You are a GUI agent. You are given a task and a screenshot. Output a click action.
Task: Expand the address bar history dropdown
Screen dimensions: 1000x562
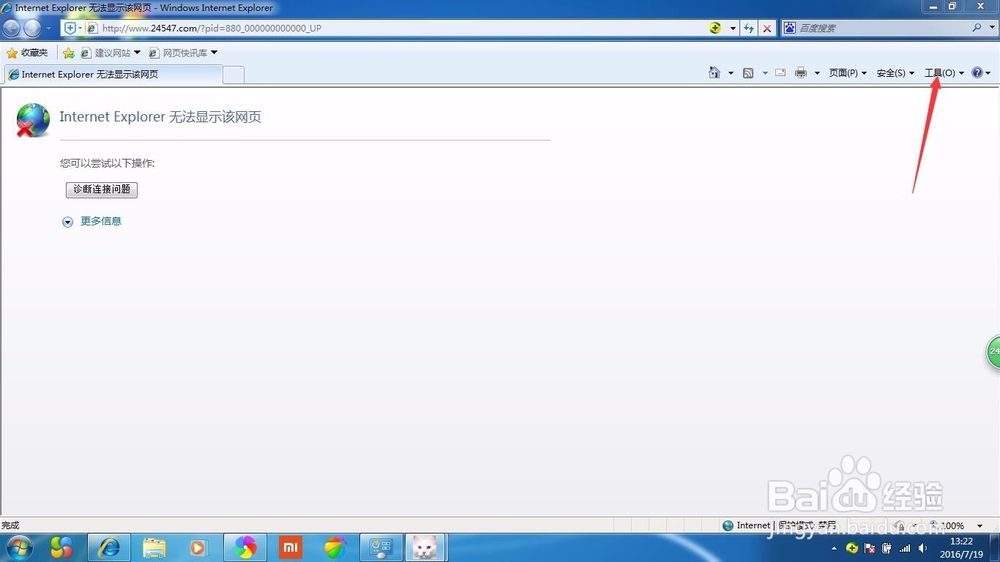733,28
